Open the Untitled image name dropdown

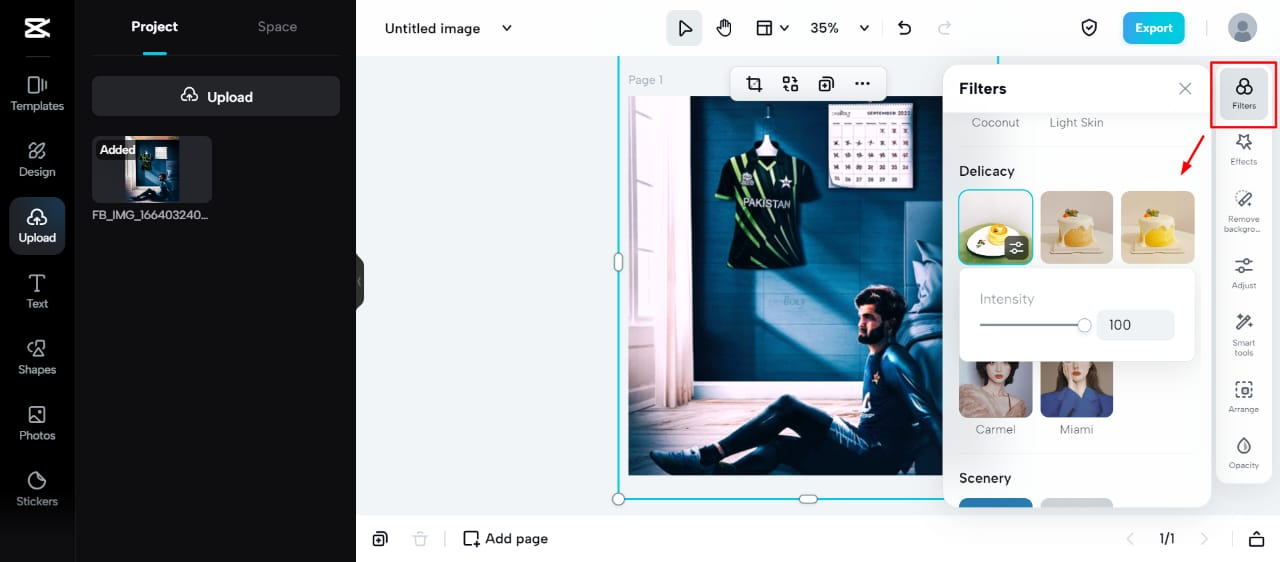448,28
